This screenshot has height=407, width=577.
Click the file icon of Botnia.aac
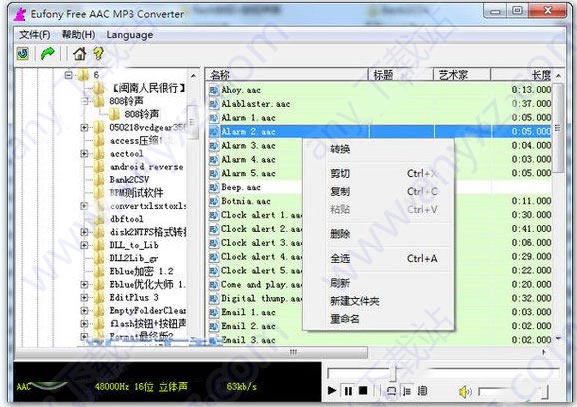(x=214, y=202)
